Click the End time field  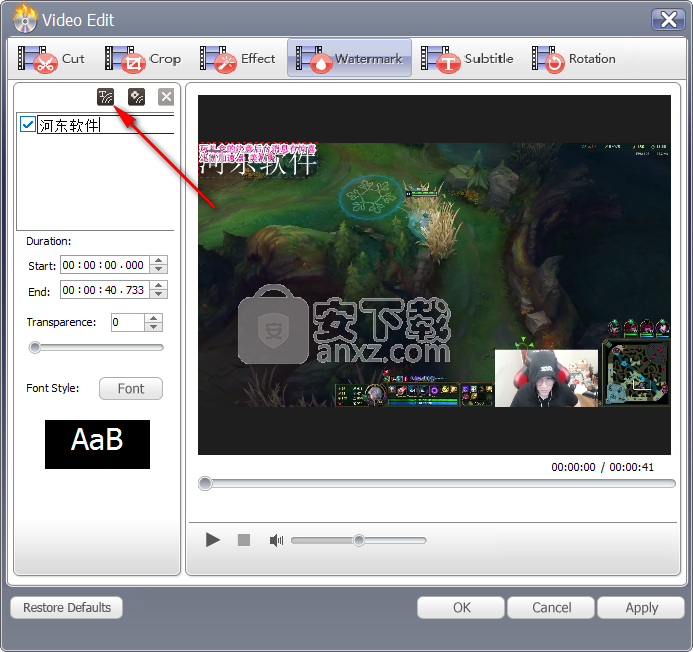tap(105, 290)
